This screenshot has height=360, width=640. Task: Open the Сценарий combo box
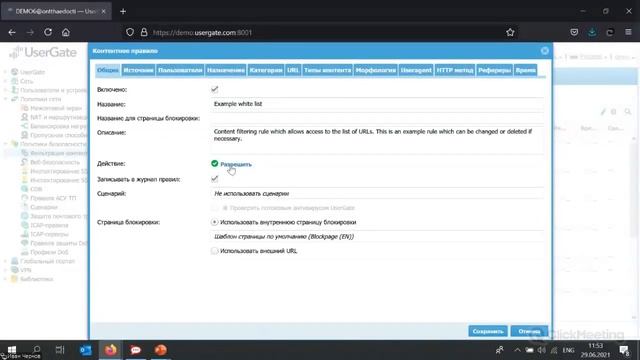click(x=378, y=193)
